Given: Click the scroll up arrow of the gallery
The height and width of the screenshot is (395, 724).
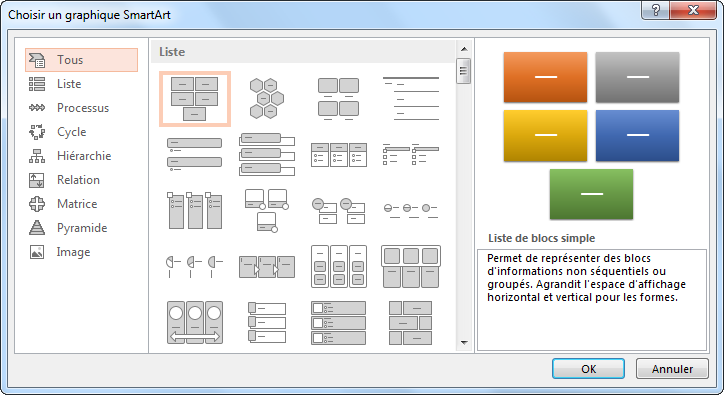Looking at the screenshot, I should [x=464, y=49].
